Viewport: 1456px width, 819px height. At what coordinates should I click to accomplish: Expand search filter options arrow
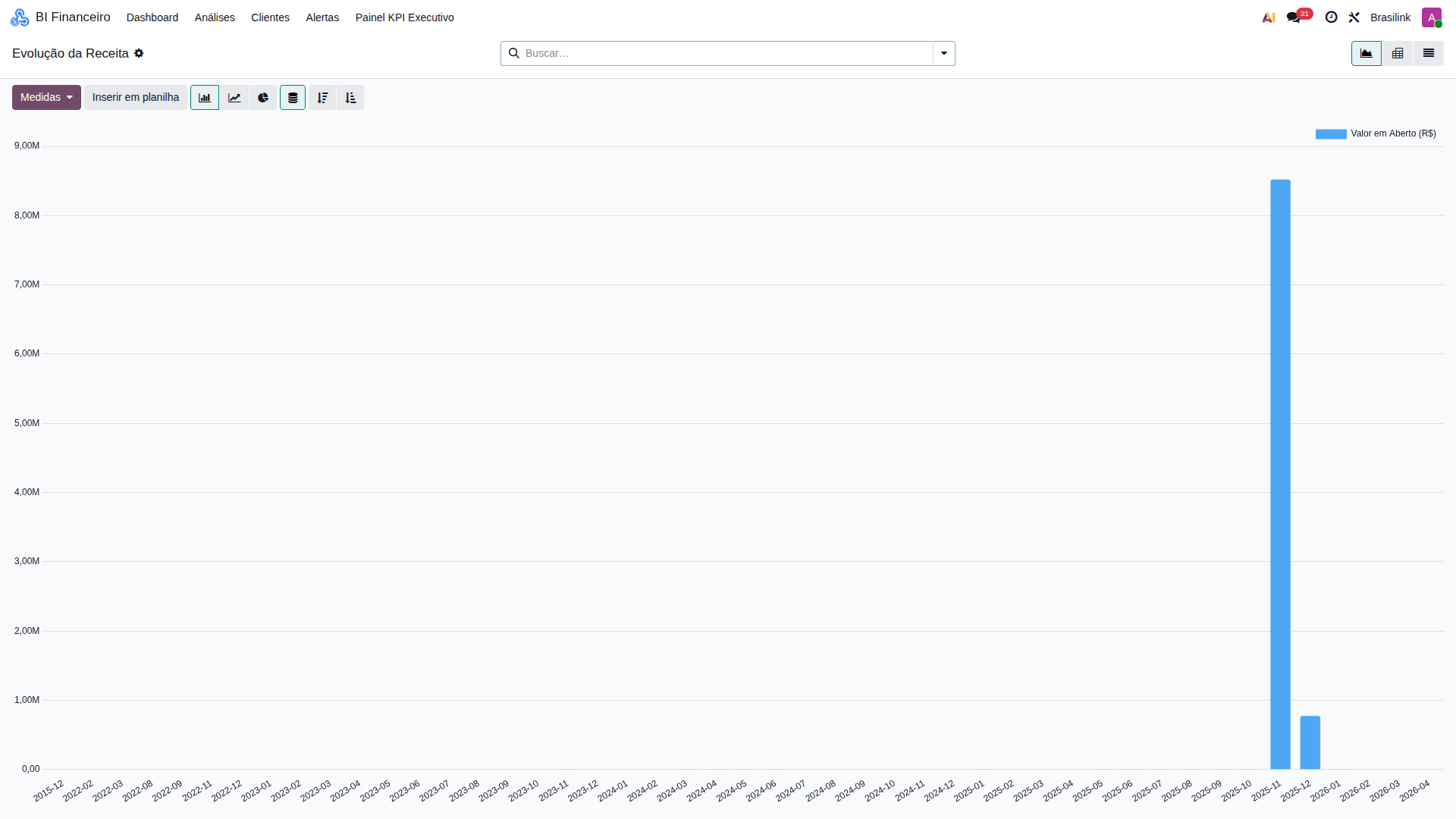point(944,54)
